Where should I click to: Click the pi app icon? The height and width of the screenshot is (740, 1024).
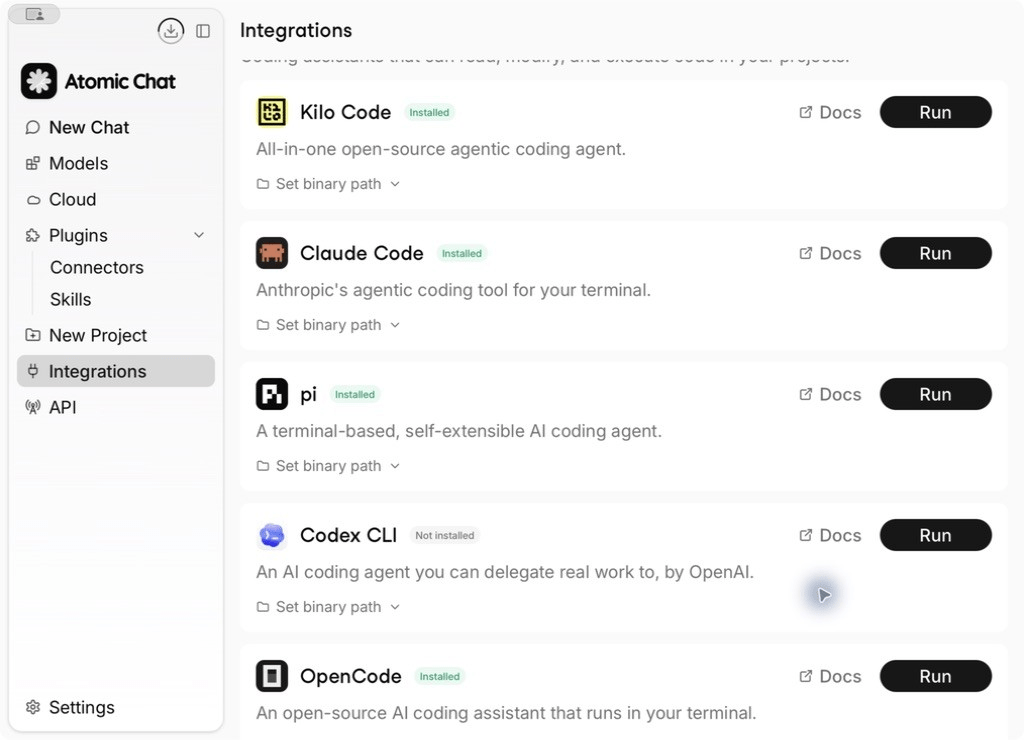click(x=272, y=394)
